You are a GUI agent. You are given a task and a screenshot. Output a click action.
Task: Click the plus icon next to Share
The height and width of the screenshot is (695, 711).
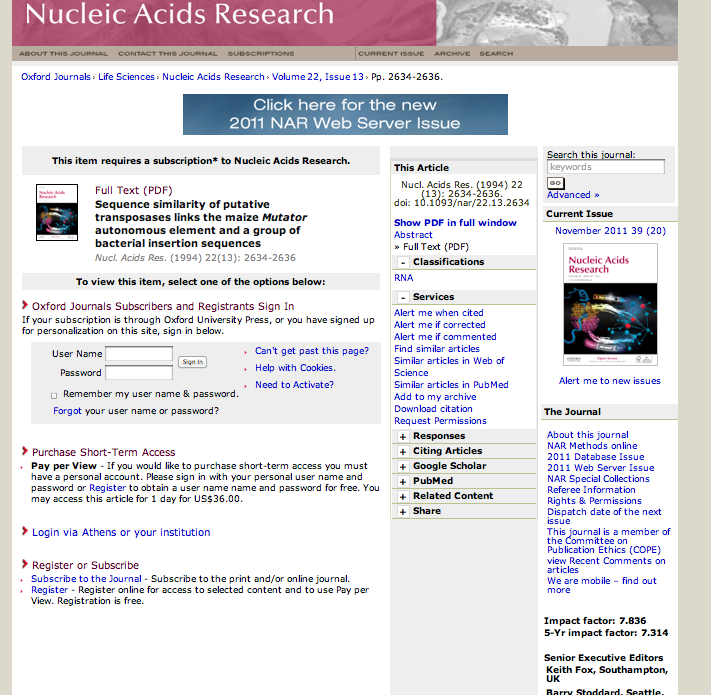pos(402,511)
